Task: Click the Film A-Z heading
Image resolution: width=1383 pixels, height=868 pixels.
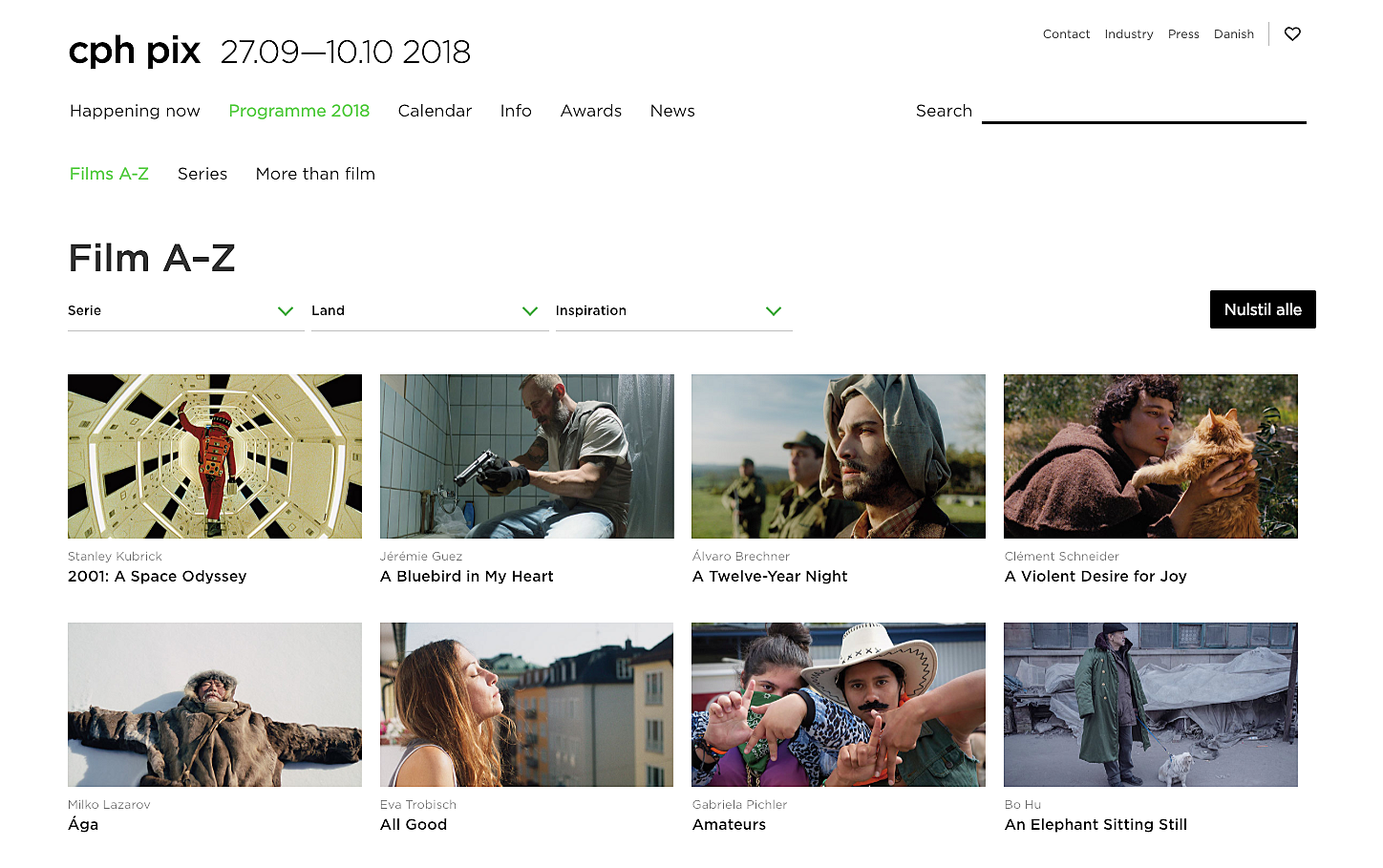Action: click(x=152, y=258)
